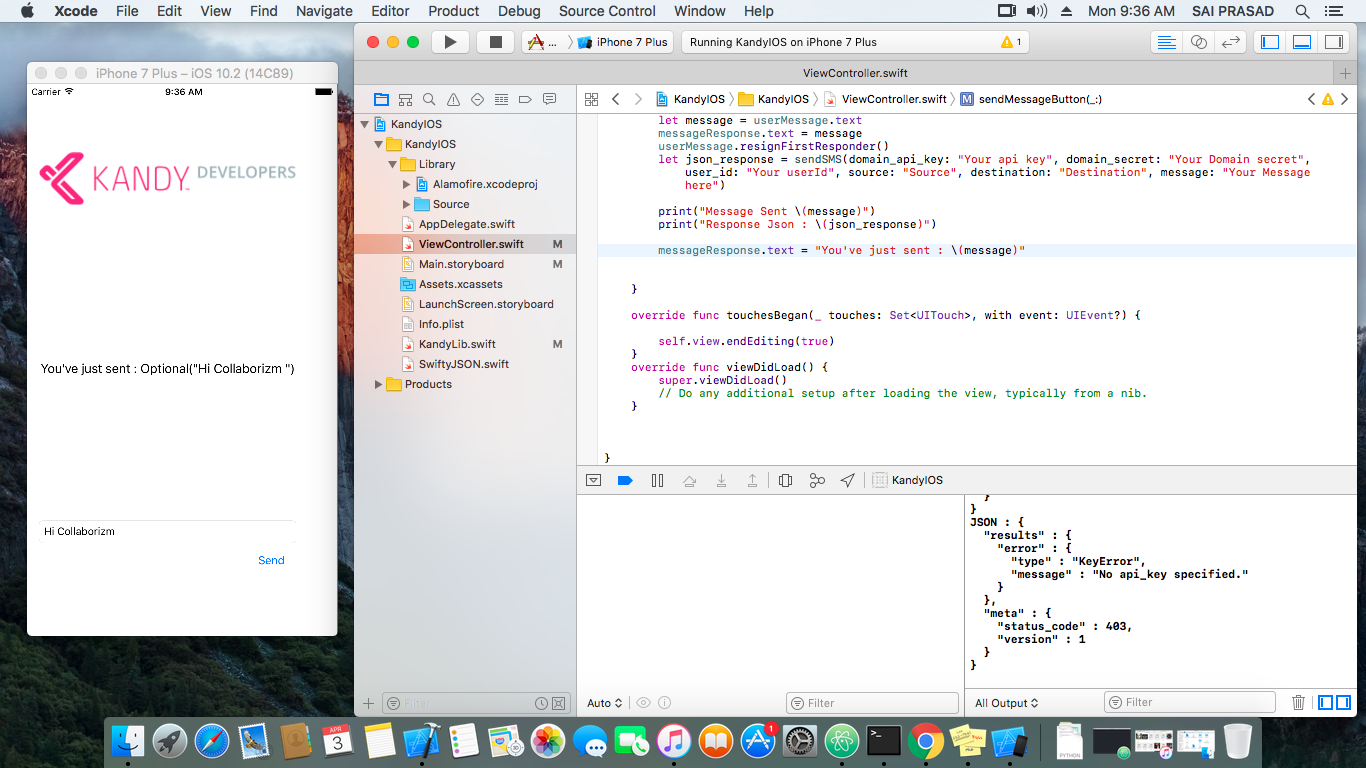Open the project navigator folder icon
Screen dimensions: 1366x768
coord(381,99)
